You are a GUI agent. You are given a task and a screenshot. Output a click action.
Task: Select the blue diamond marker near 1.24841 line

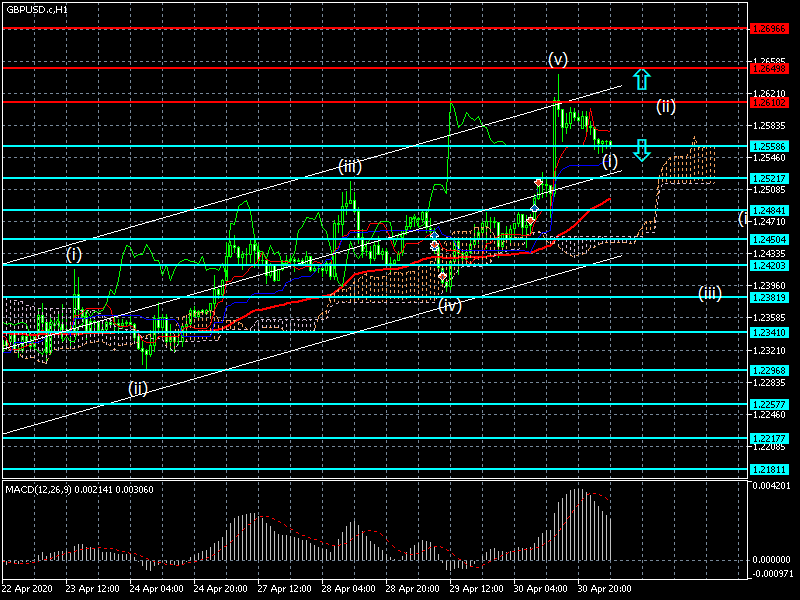pos(534,209)
